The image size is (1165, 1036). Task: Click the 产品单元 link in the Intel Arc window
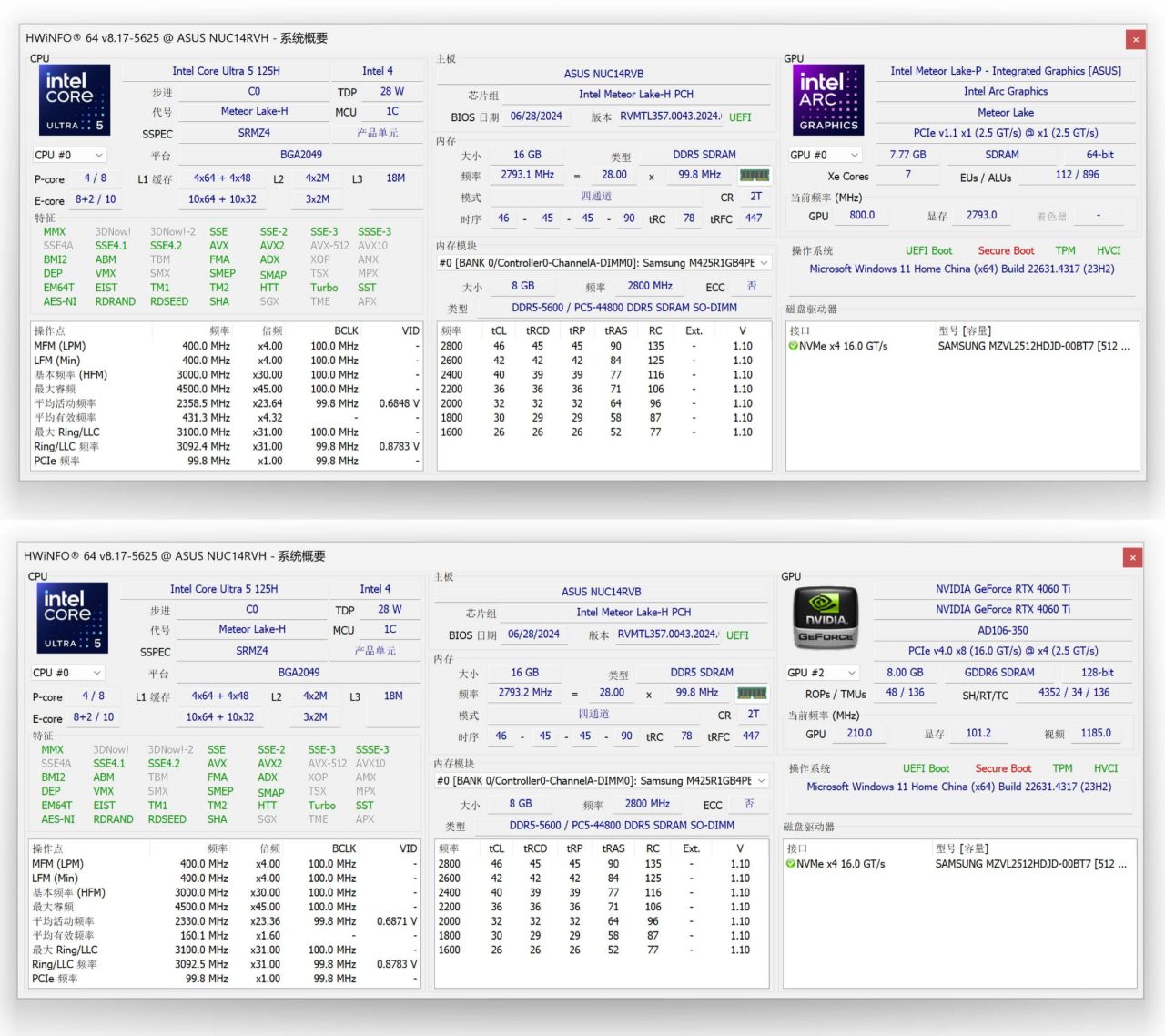[377, 133]
